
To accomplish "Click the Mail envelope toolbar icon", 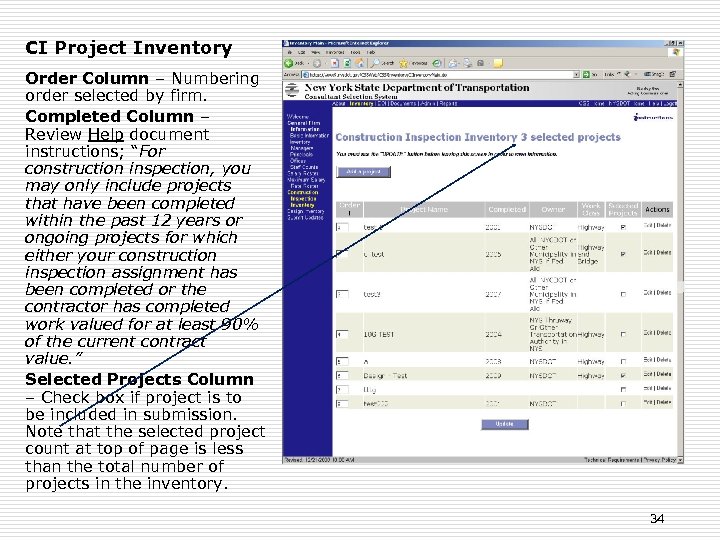I will pyautogui.click(x=452, y=63).
